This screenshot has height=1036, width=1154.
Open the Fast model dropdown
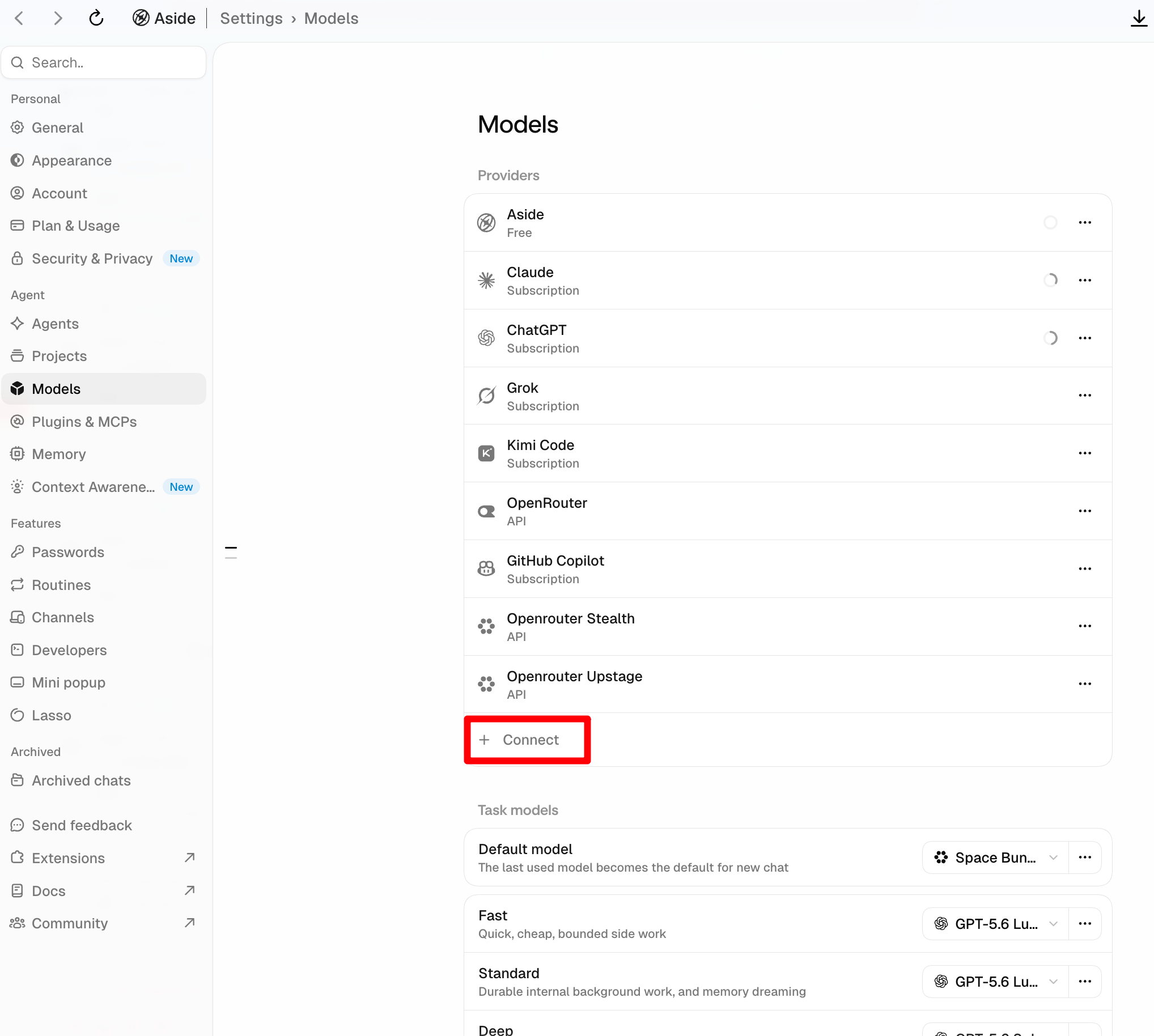pos(995,924)
